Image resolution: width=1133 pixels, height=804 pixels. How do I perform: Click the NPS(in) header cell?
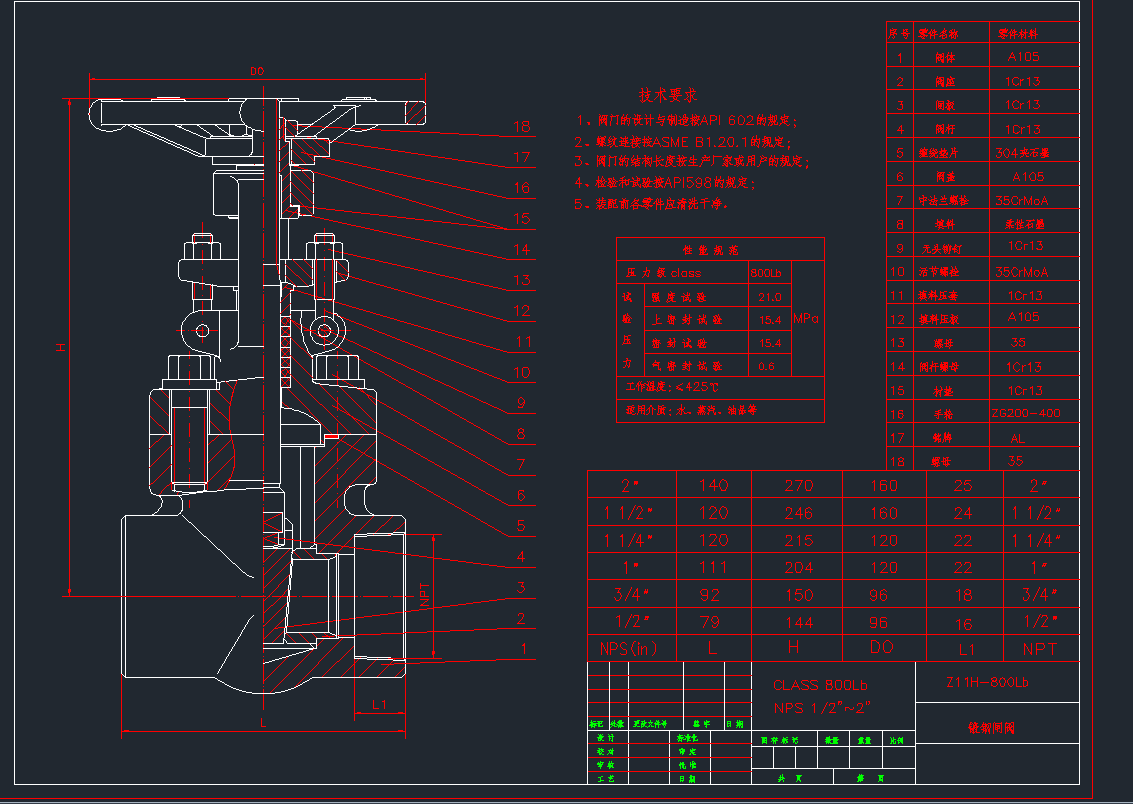[x=630, y=648]
